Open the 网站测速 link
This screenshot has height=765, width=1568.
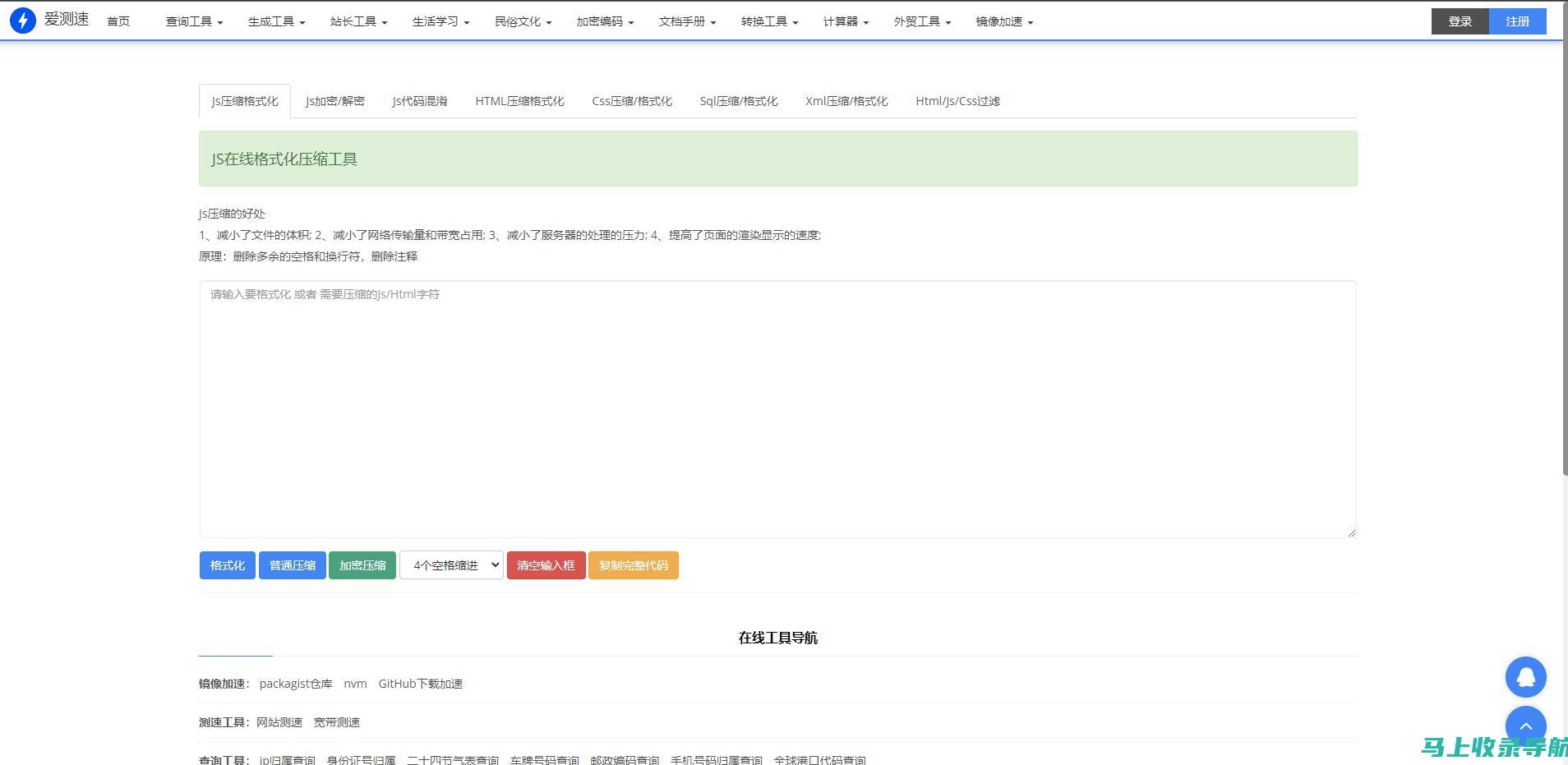(x=279, y=722)
